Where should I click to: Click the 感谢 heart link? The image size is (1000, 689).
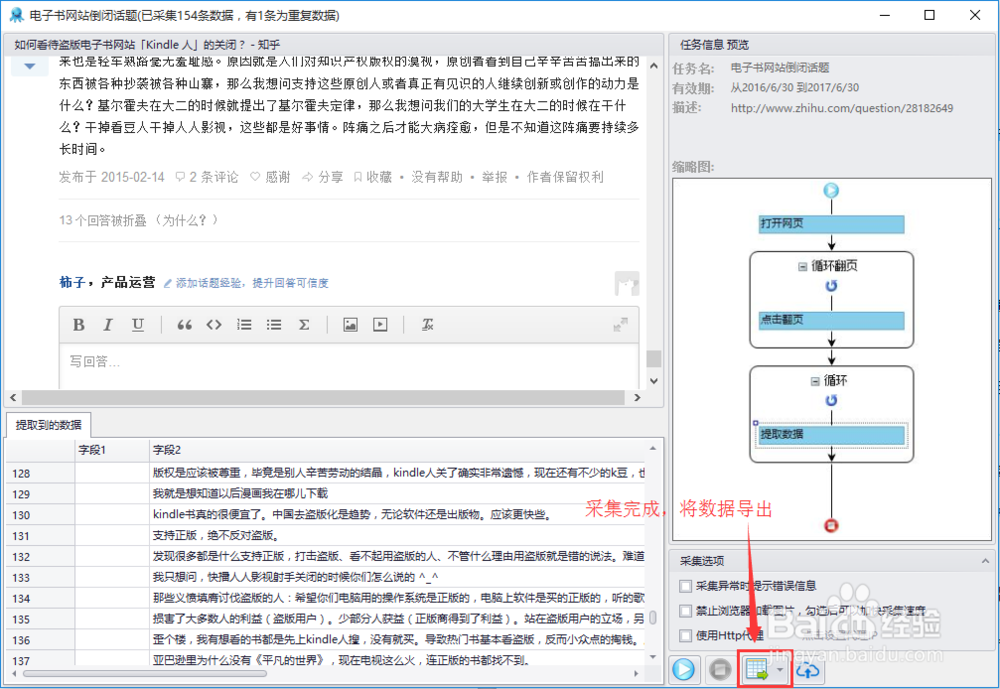tap(270, 177)
